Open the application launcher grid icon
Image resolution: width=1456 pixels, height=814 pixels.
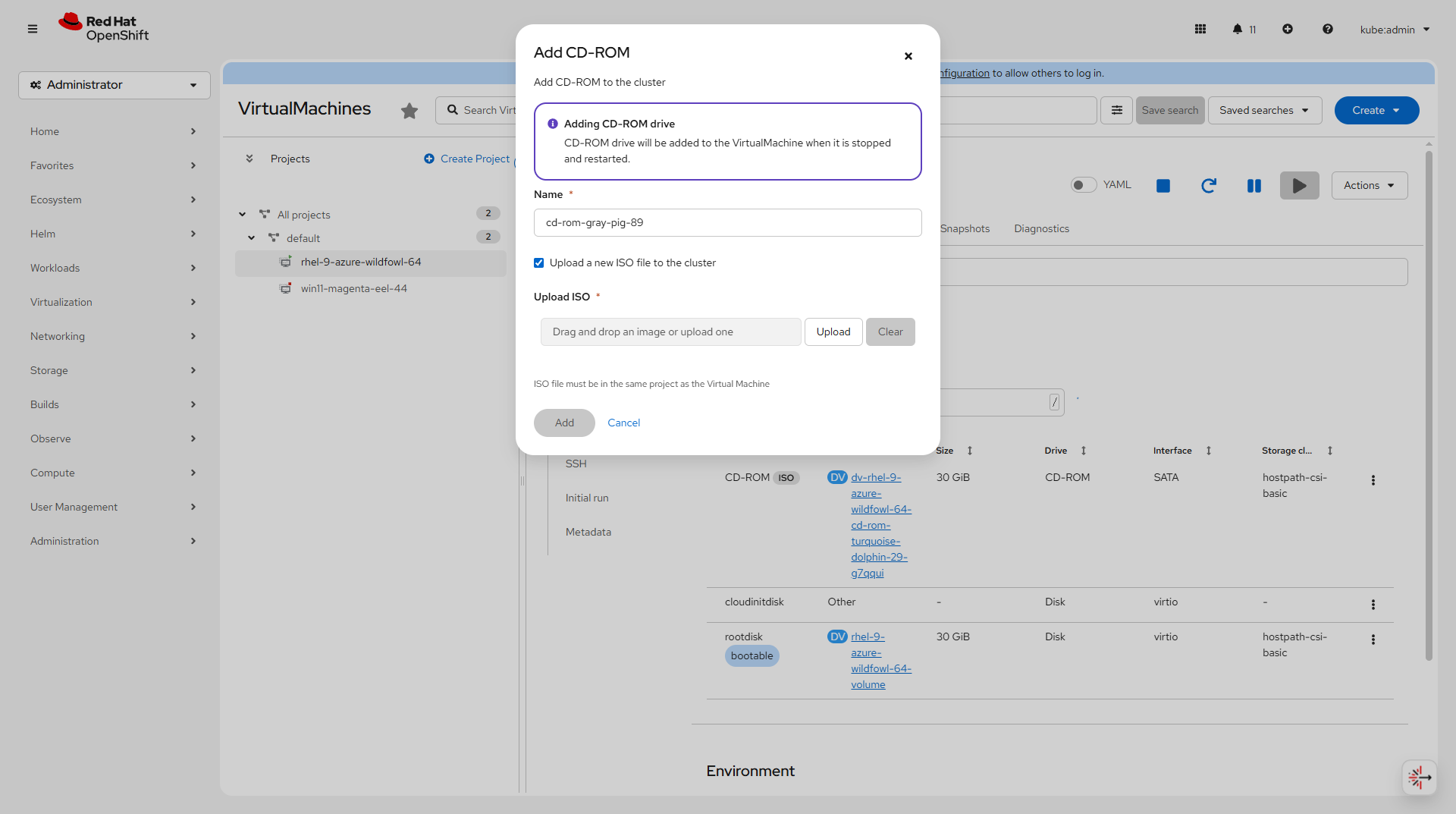tap(1200, 29)
